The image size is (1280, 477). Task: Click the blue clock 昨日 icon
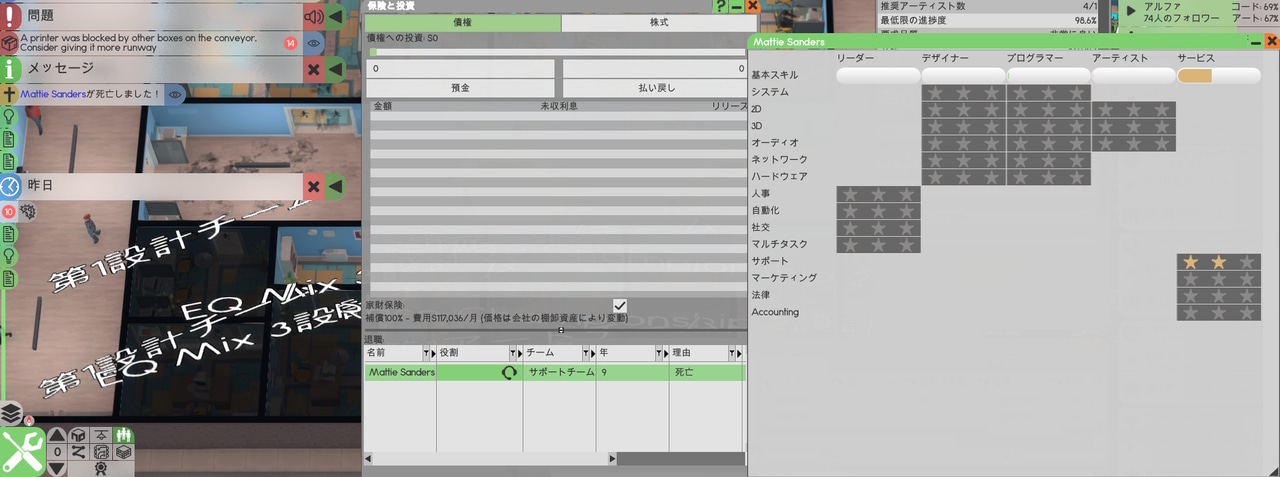[10, 186]
